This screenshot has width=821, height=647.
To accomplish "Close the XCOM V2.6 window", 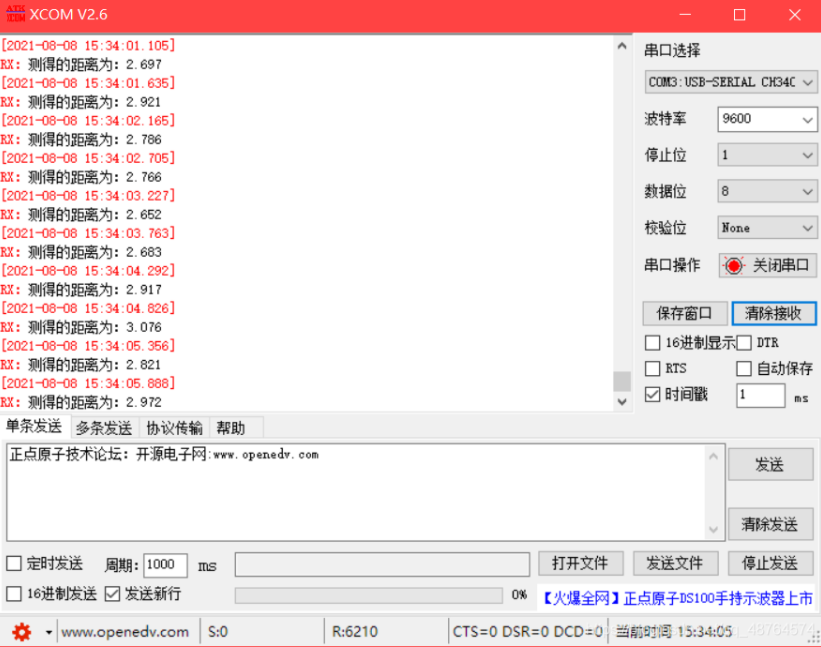I will (794, 15).
